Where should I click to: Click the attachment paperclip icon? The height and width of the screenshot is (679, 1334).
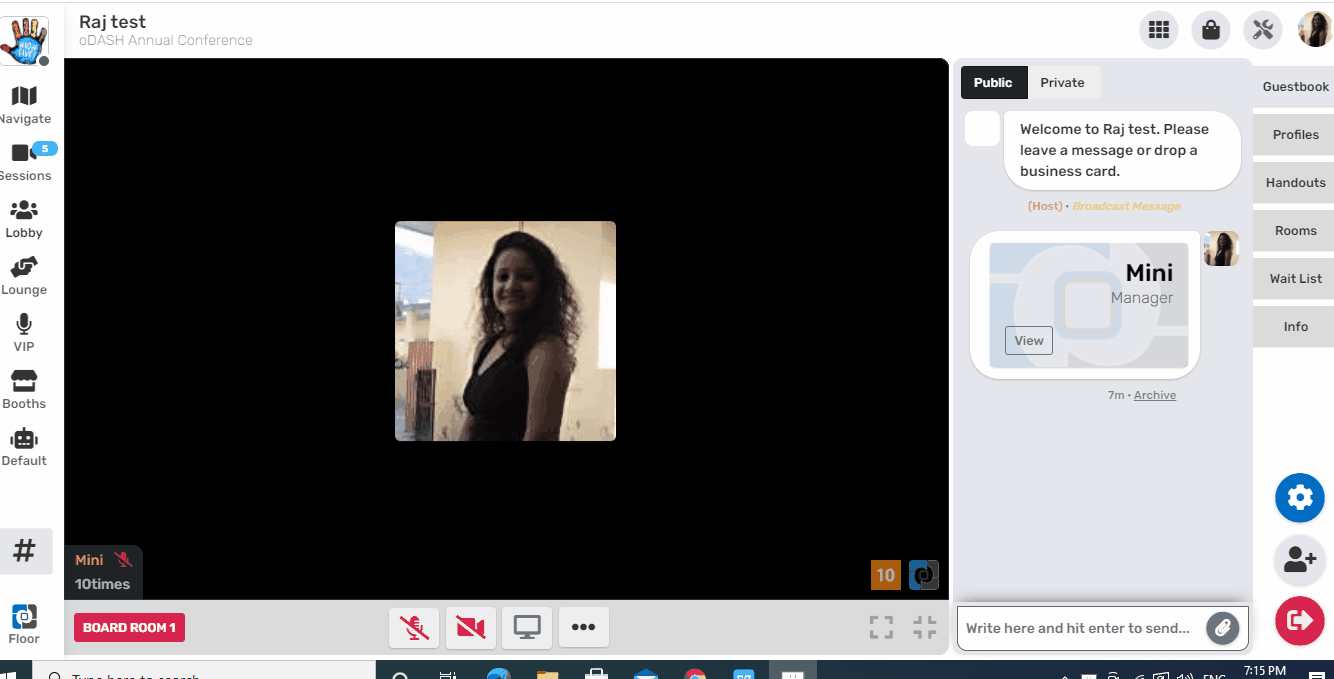[x=1221, y=628]
